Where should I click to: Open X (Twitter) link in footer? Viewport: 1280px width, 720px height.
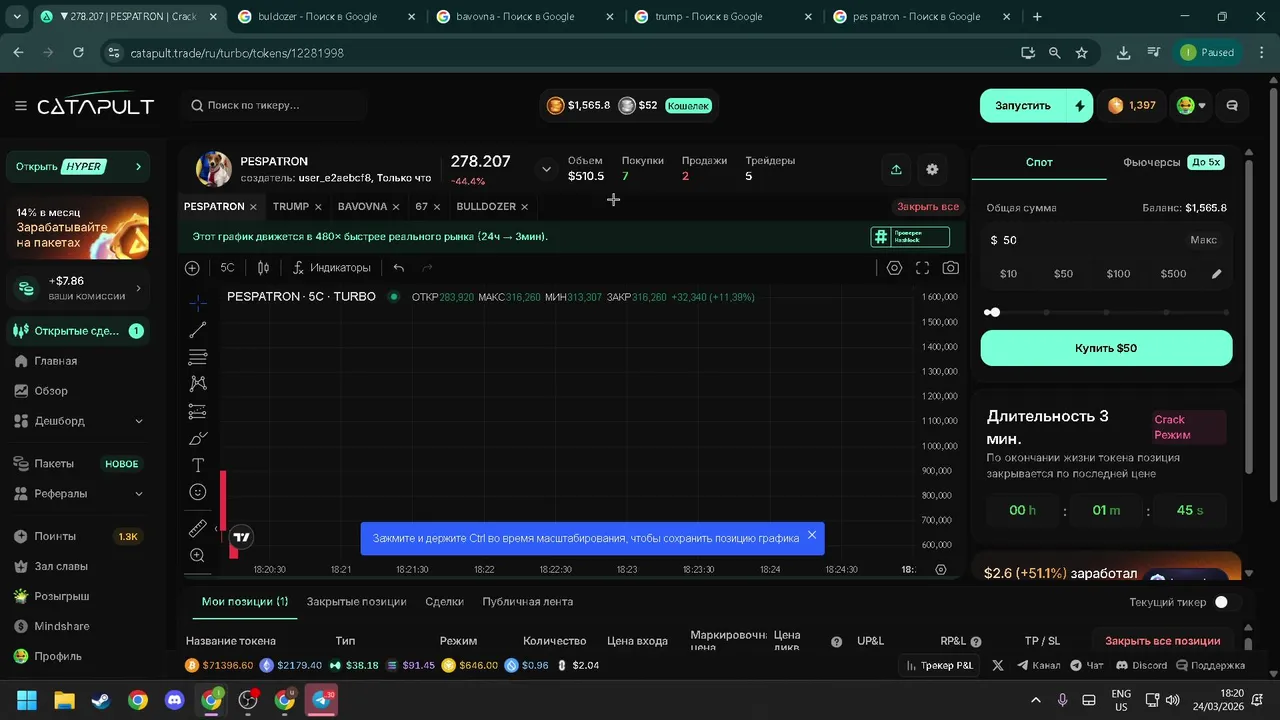(x=997, y=665)
